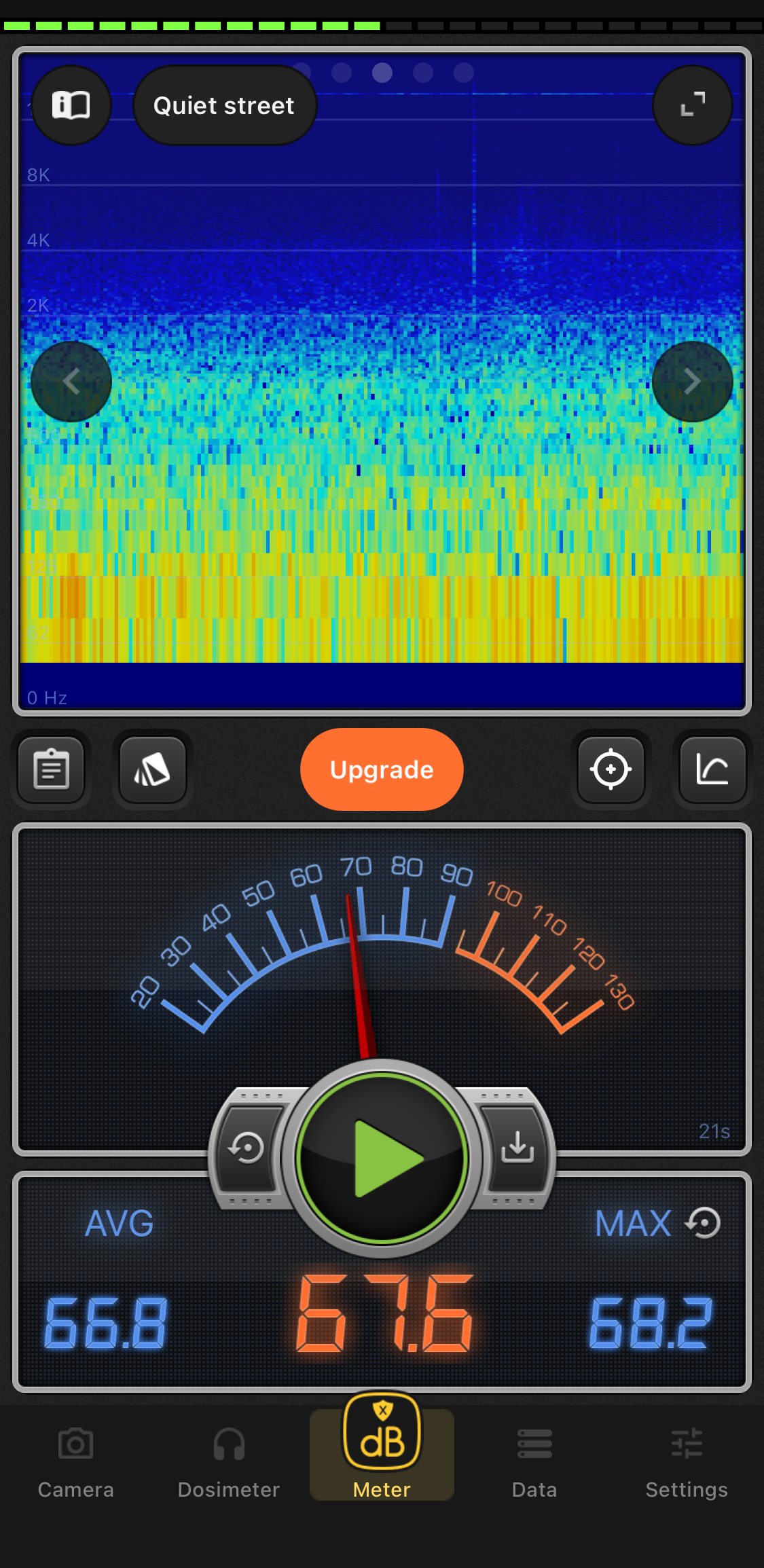Image resolution: width=764 pixels, height=1568 pixels.
Task: Reset the measurement with left reset button
Action: [x=247, y=1148]
